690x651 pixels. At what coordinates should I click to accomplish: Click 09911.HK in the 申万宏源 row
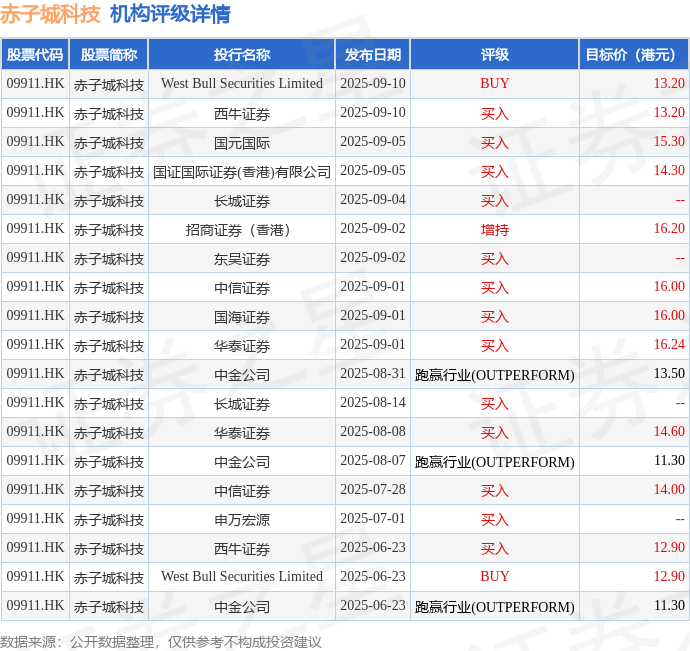pyautogui.click(x=35, y=519)
